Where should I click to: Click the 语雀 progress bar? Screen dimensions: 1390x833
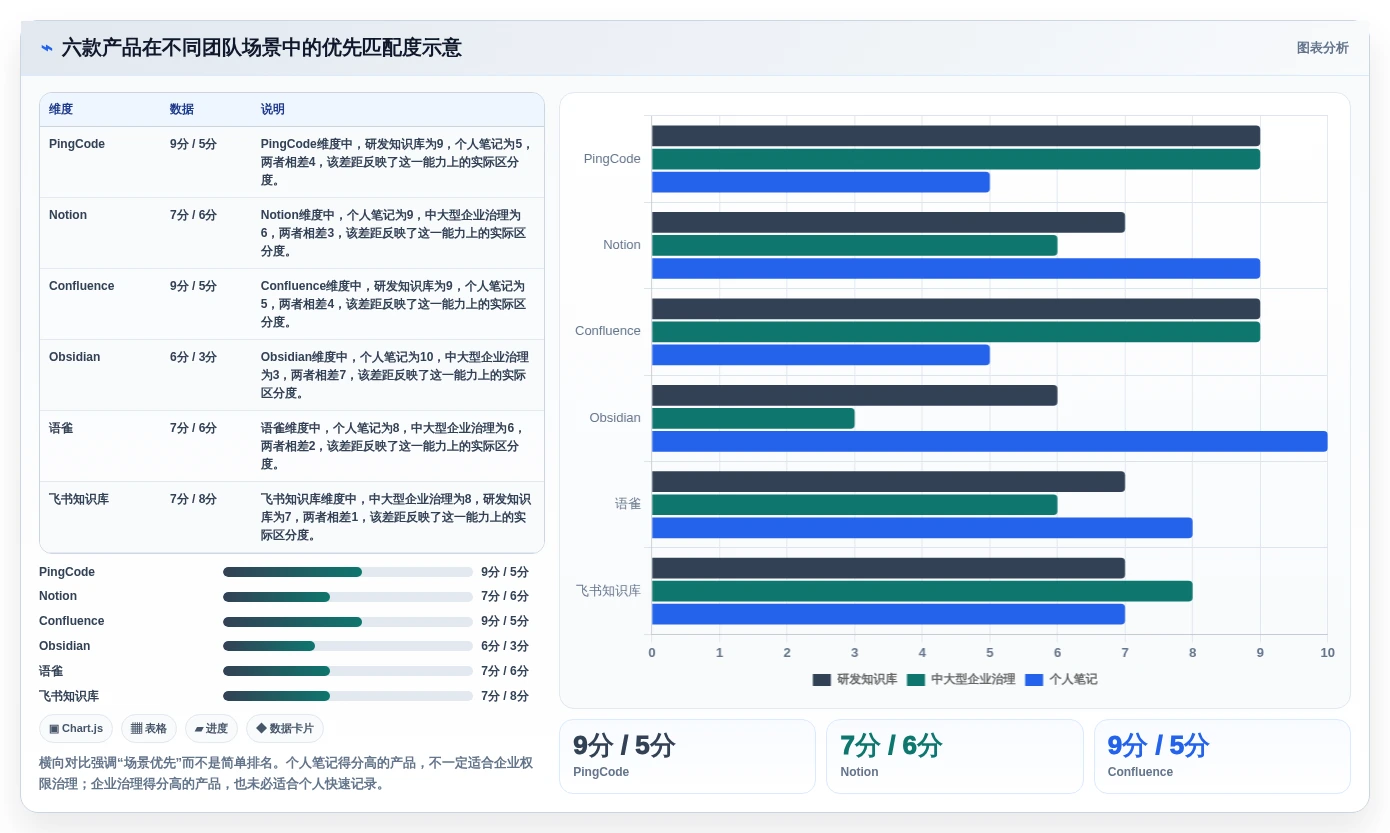(x=348, y=671)
